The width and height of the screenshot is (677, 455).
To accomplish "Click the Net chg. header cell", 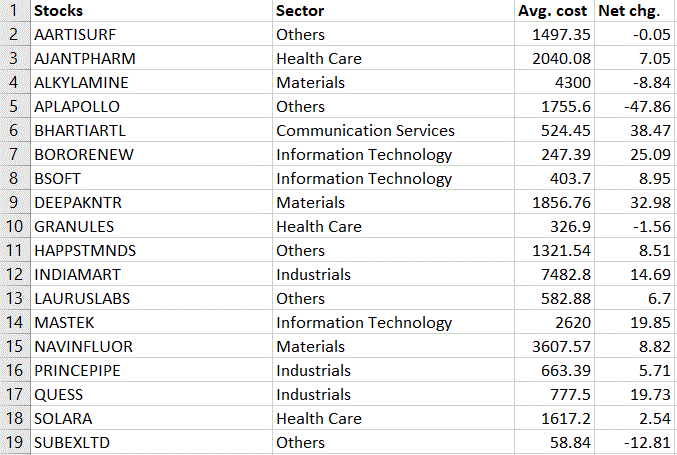I will click(x=634, y=11).
